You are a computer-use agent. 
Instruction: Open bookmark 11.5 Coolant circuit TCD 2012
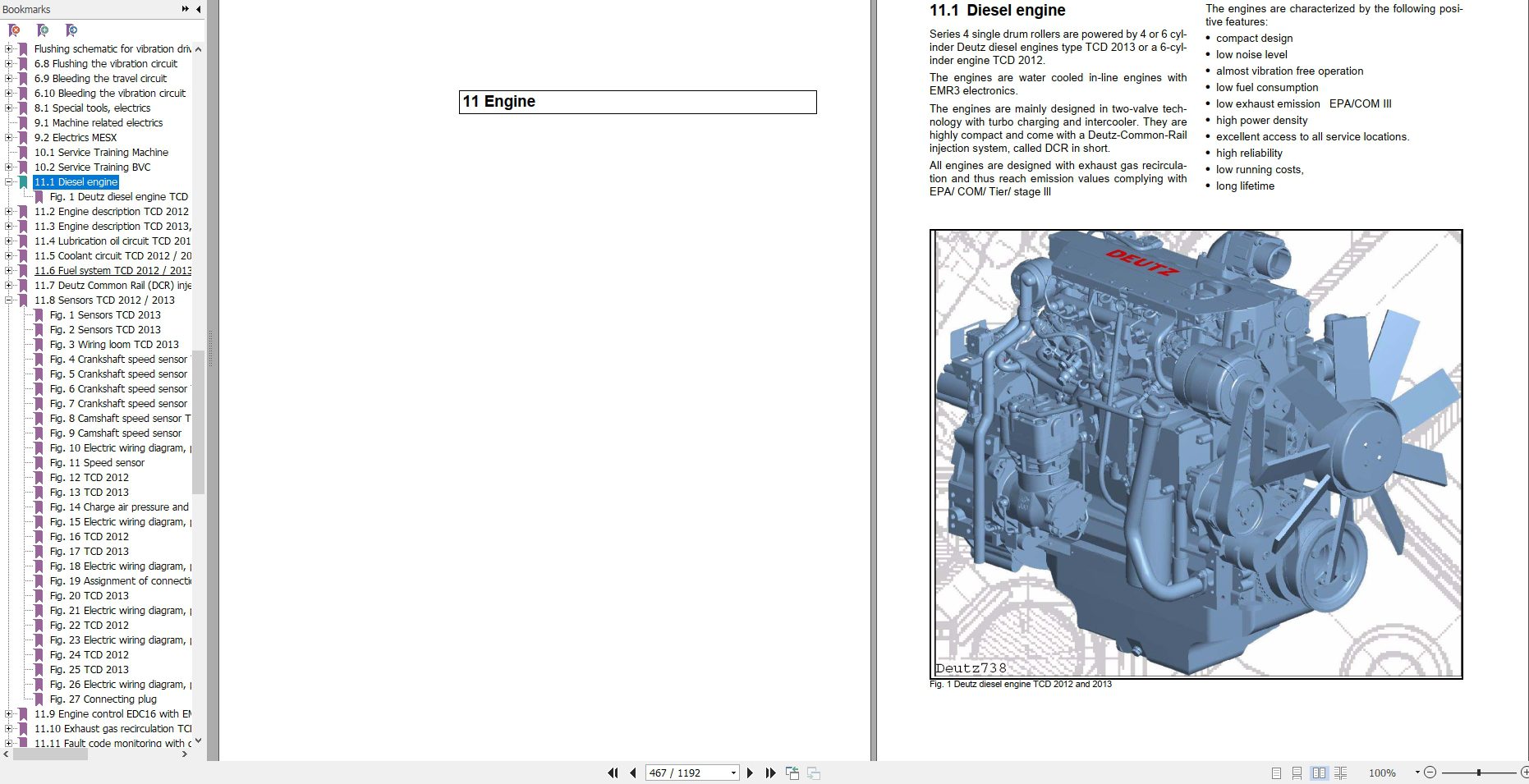[x=112, y=256]
